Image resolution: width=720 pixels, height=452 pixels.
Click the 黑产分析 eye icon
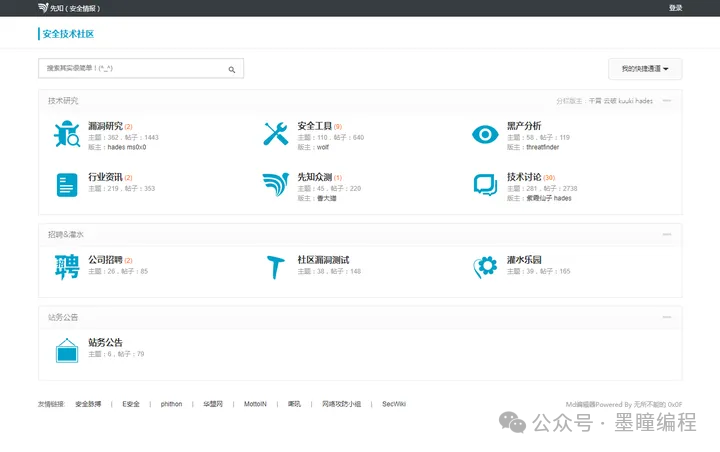[x=485, y=134]
